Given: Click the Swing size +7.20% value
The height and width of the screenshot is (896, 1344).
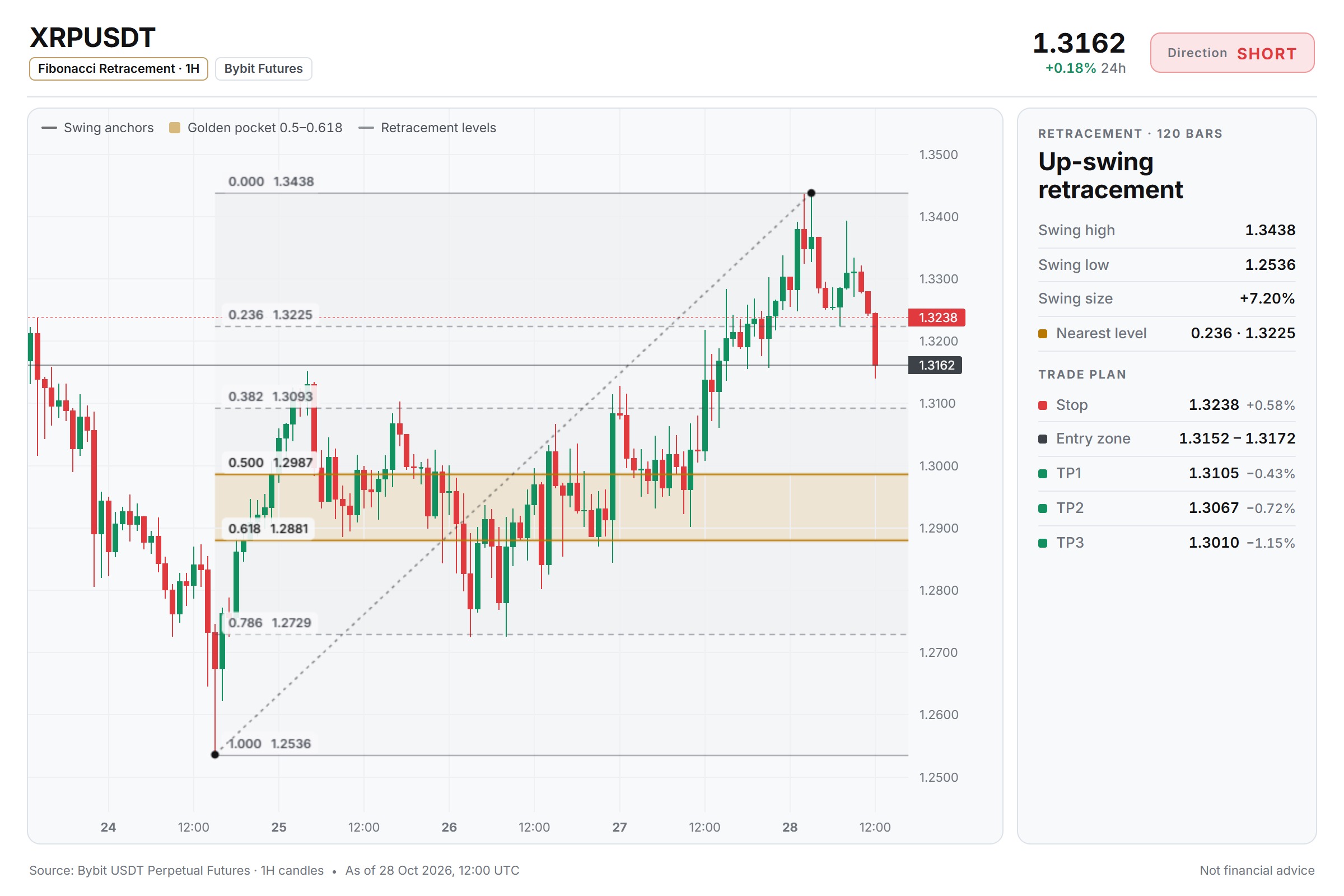Looking at the screenshot, I should click(x=1267, y=298).
